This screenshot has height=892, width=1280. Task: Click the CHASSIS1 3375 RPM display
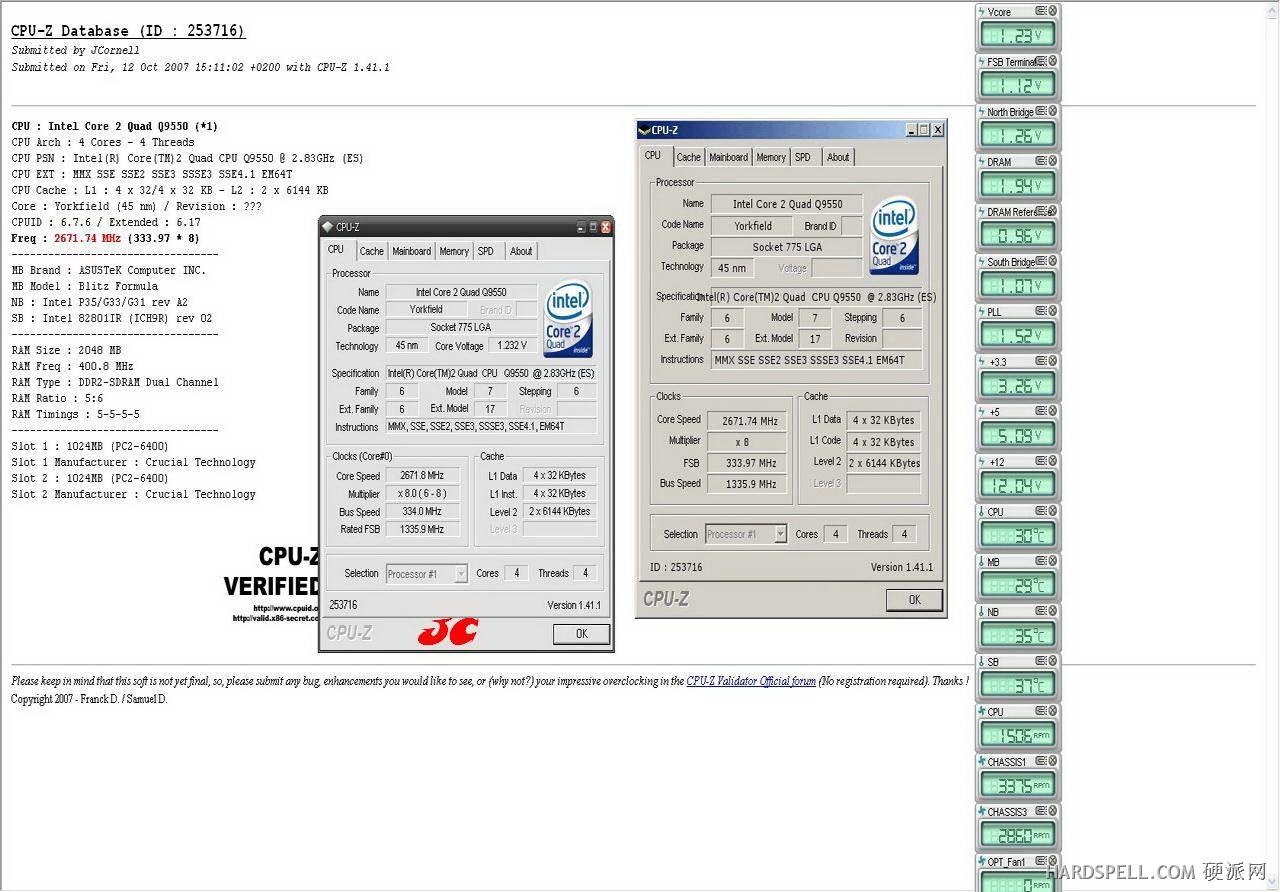point(1017,786)
